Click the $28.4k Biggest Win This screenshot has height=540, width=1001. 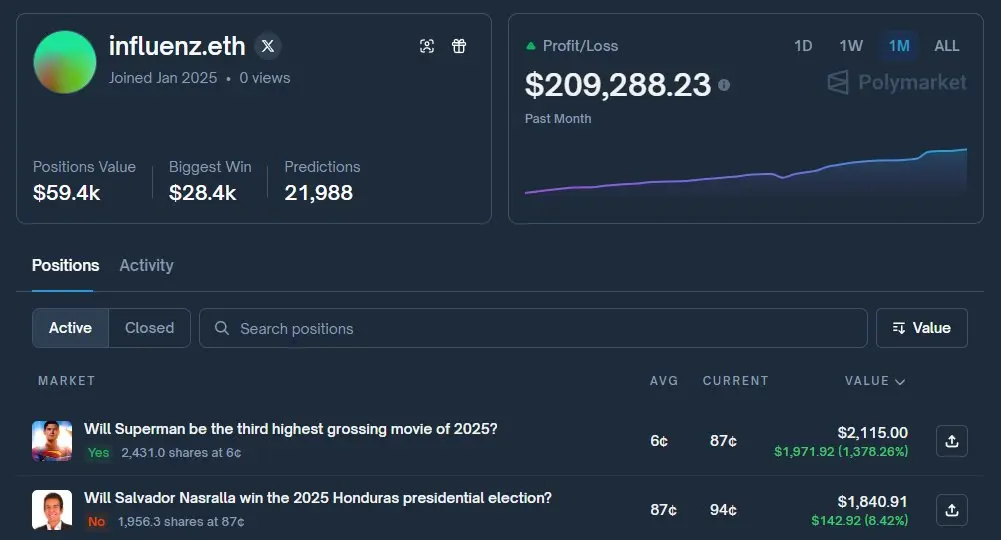pos(202,193)
